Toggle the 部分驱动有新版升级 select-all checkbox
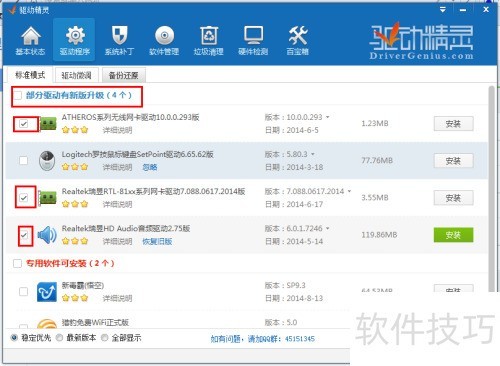 pos(18,96)
